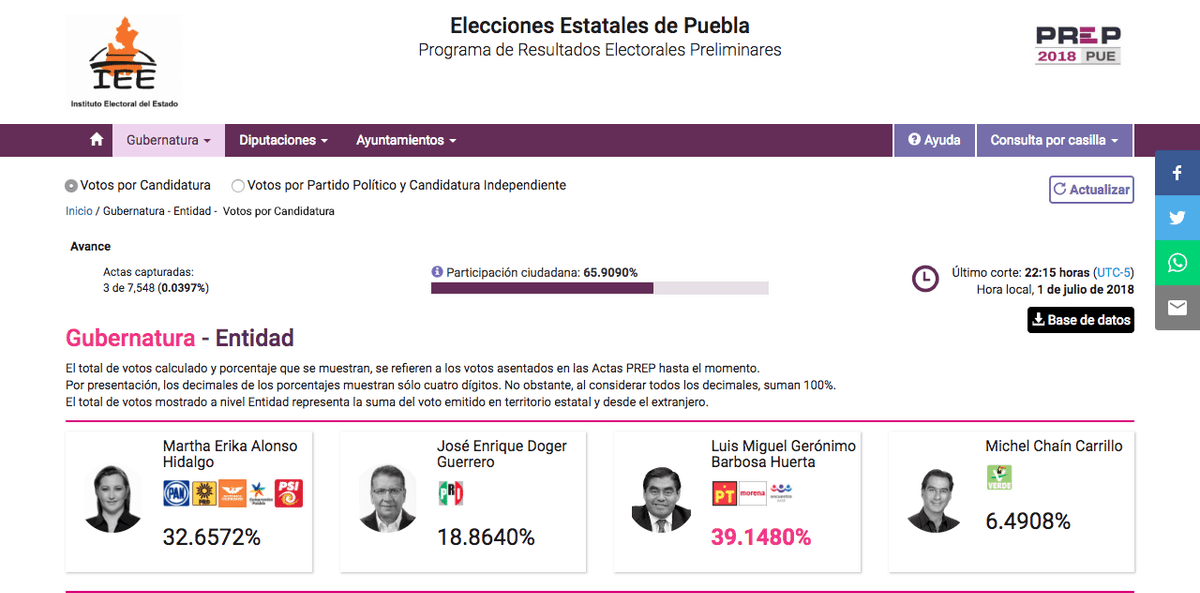Click the Ayuda menu item
Viewport: 1200px width, 593px height.
tap(933, 140)
